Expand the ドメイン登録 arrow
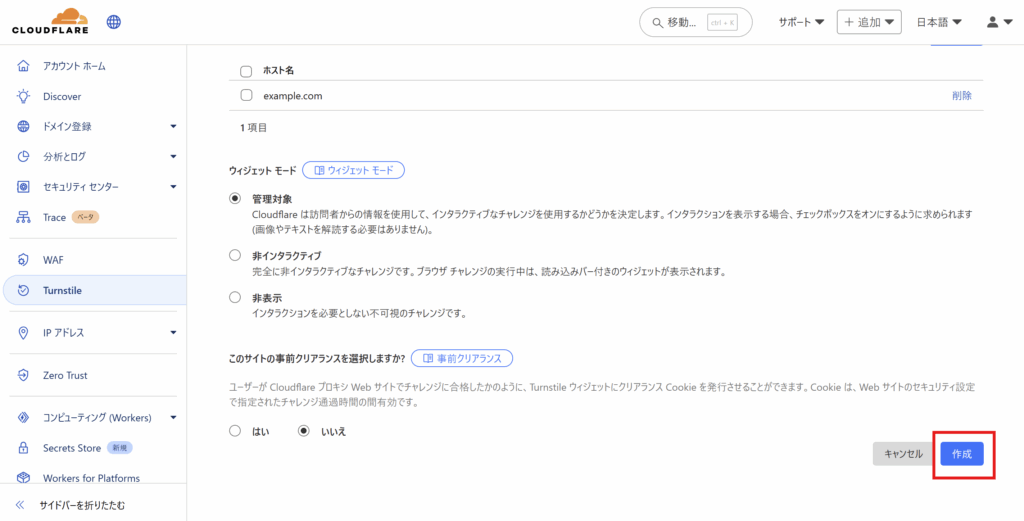 point(173,127)
